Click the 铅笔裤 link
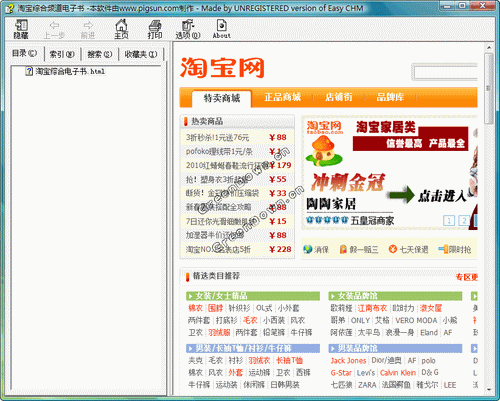This screenshot has height=401, width=500. 274,332
